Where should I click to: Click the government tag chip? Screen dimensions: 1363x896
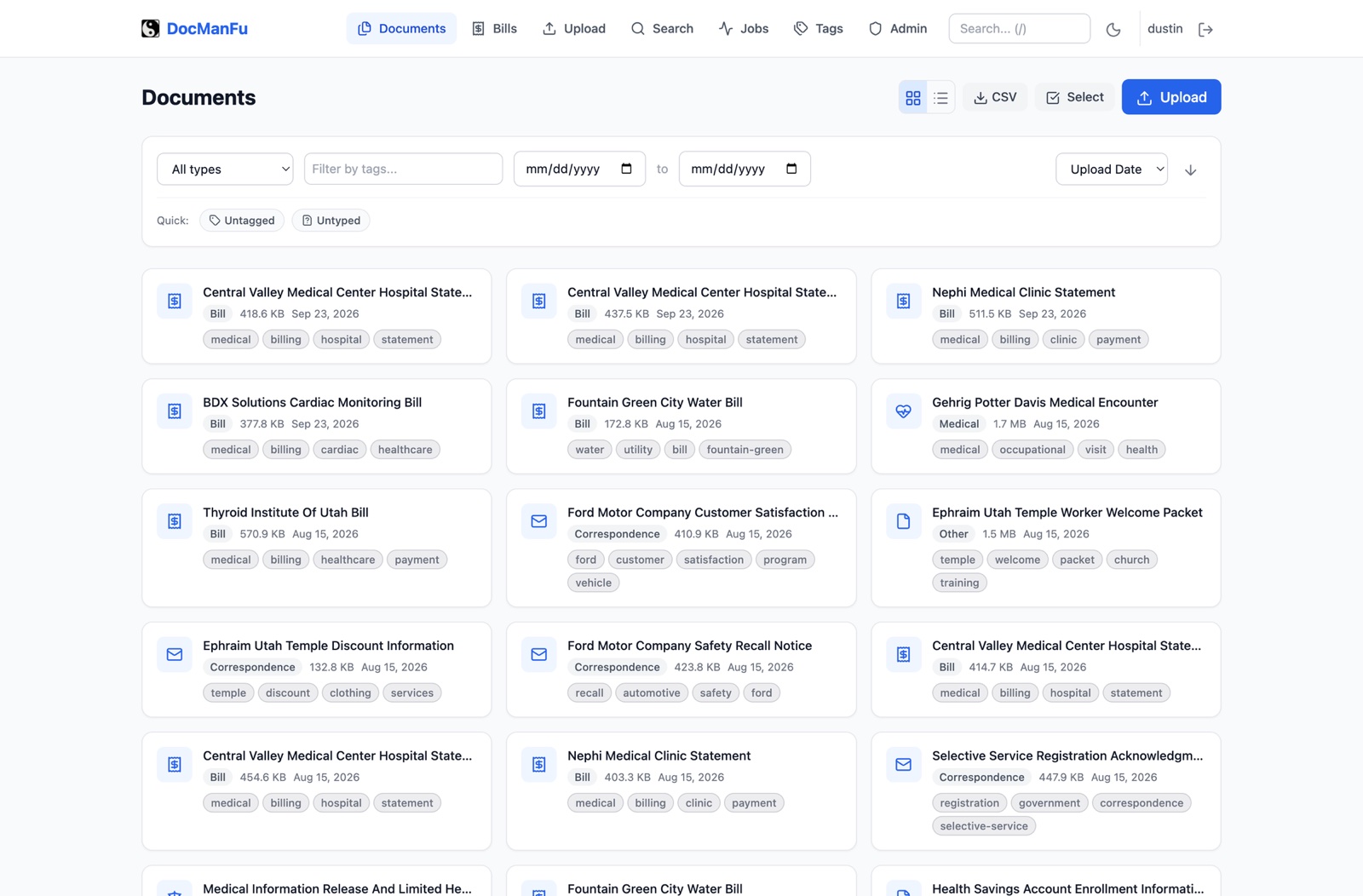(1049, 803)
